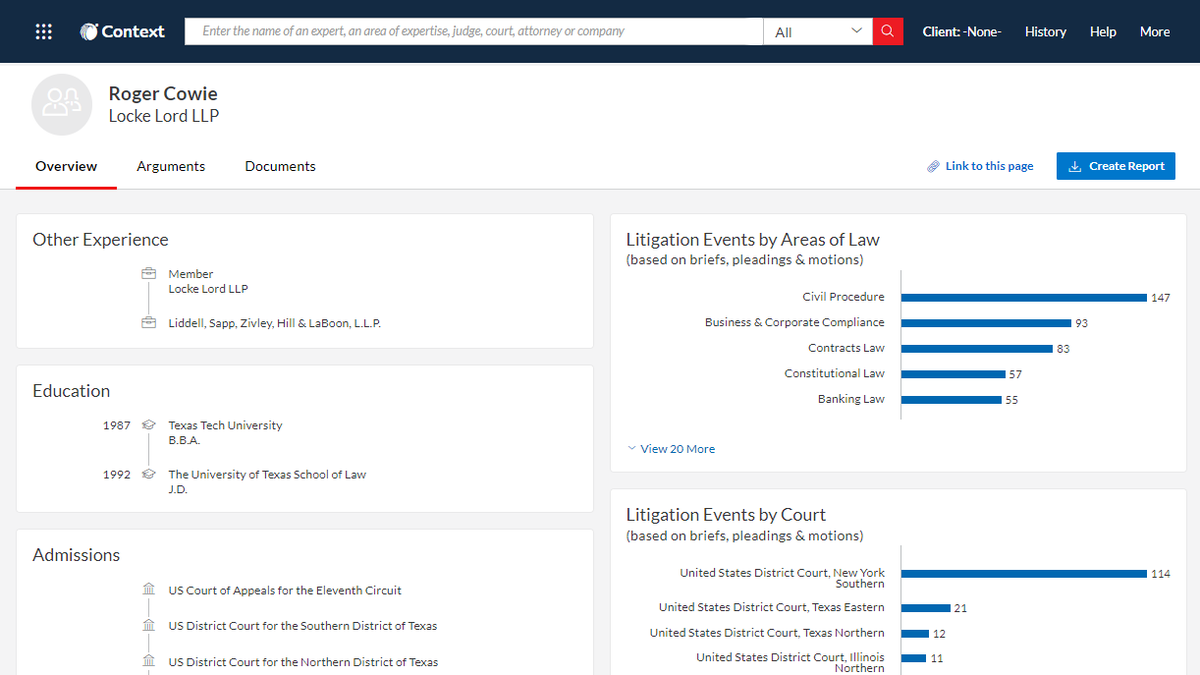Switch to the Overview tab
Viewport: 1200px width, 675px height.
(66, 167)
